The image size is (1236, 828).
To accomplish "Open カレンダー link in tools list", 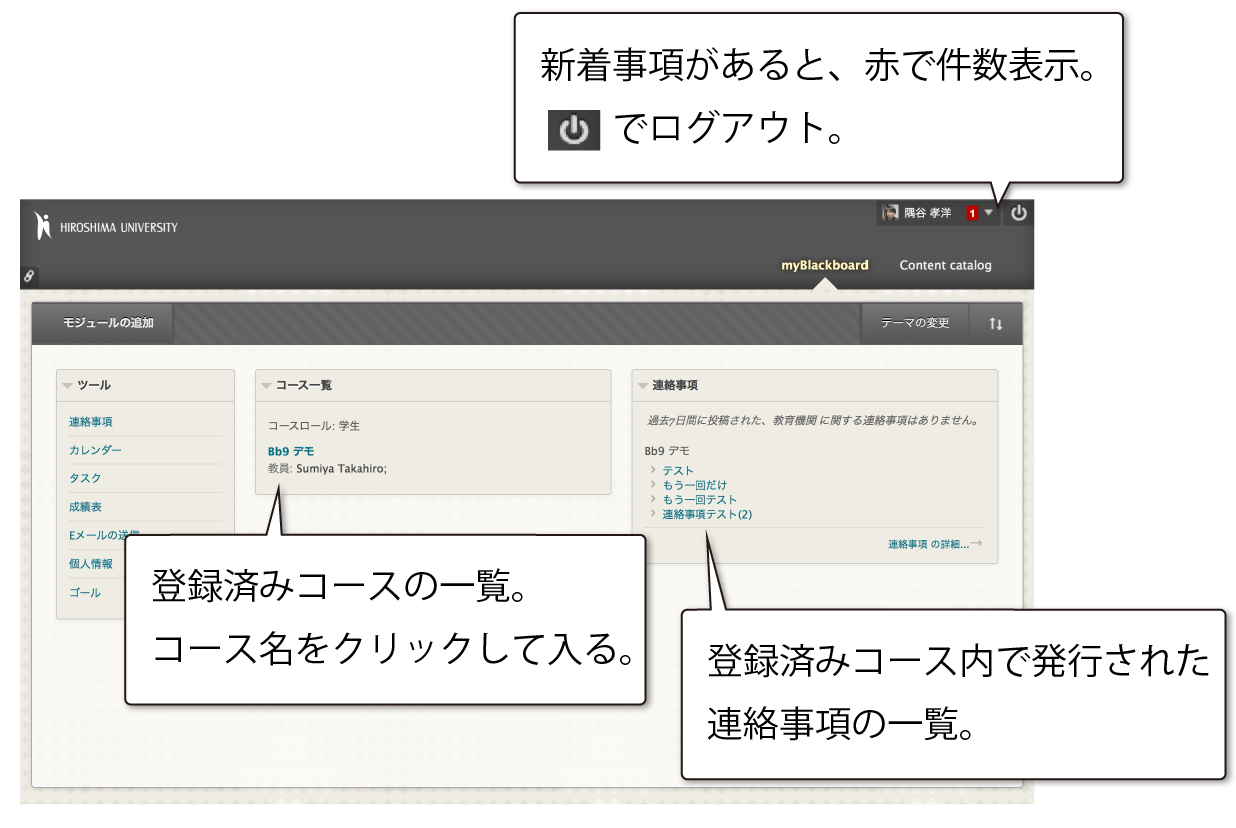I will tap(95, 451).
